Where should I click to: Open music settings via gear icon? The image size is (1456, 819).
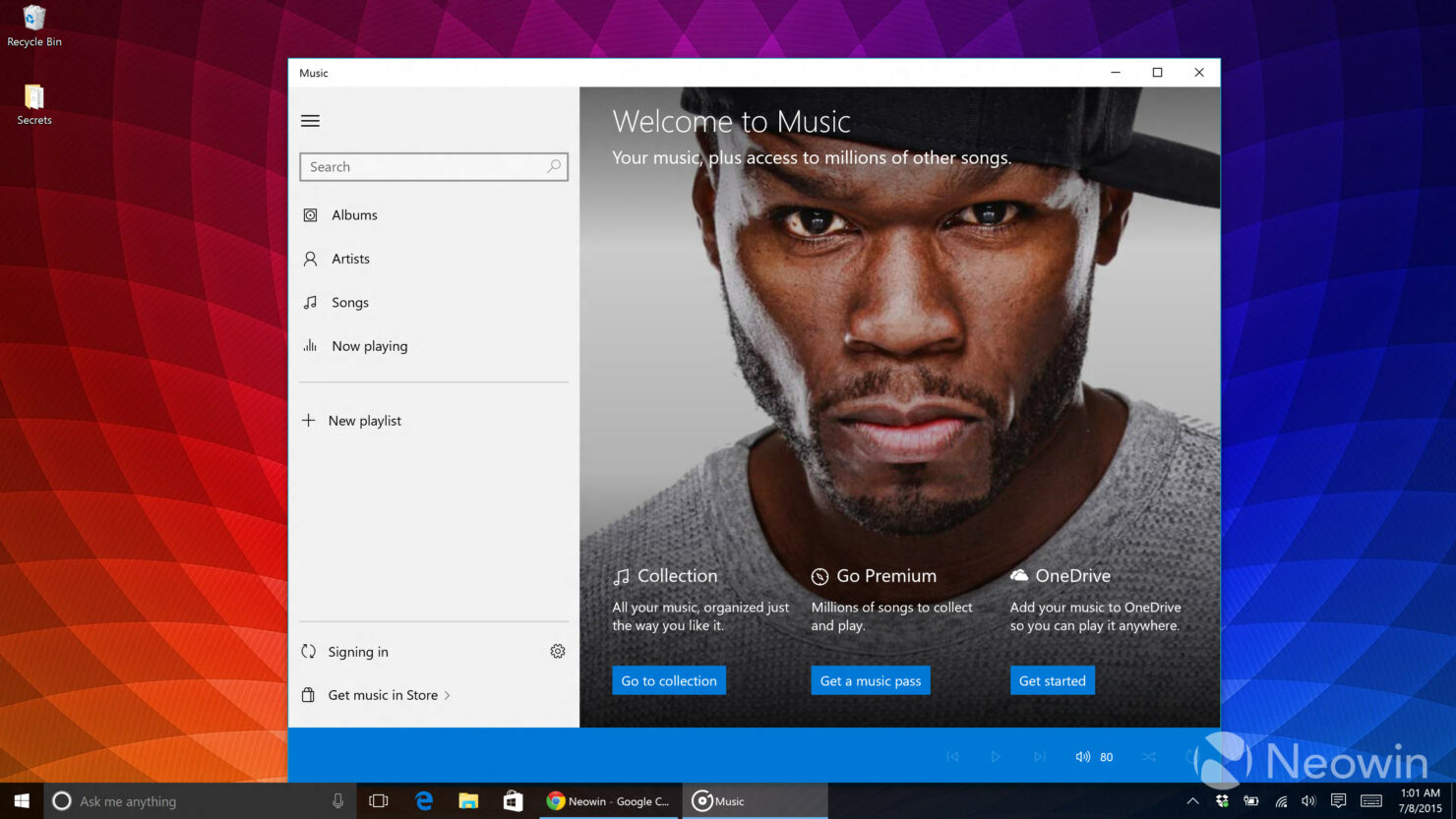[x=558, y=651]
